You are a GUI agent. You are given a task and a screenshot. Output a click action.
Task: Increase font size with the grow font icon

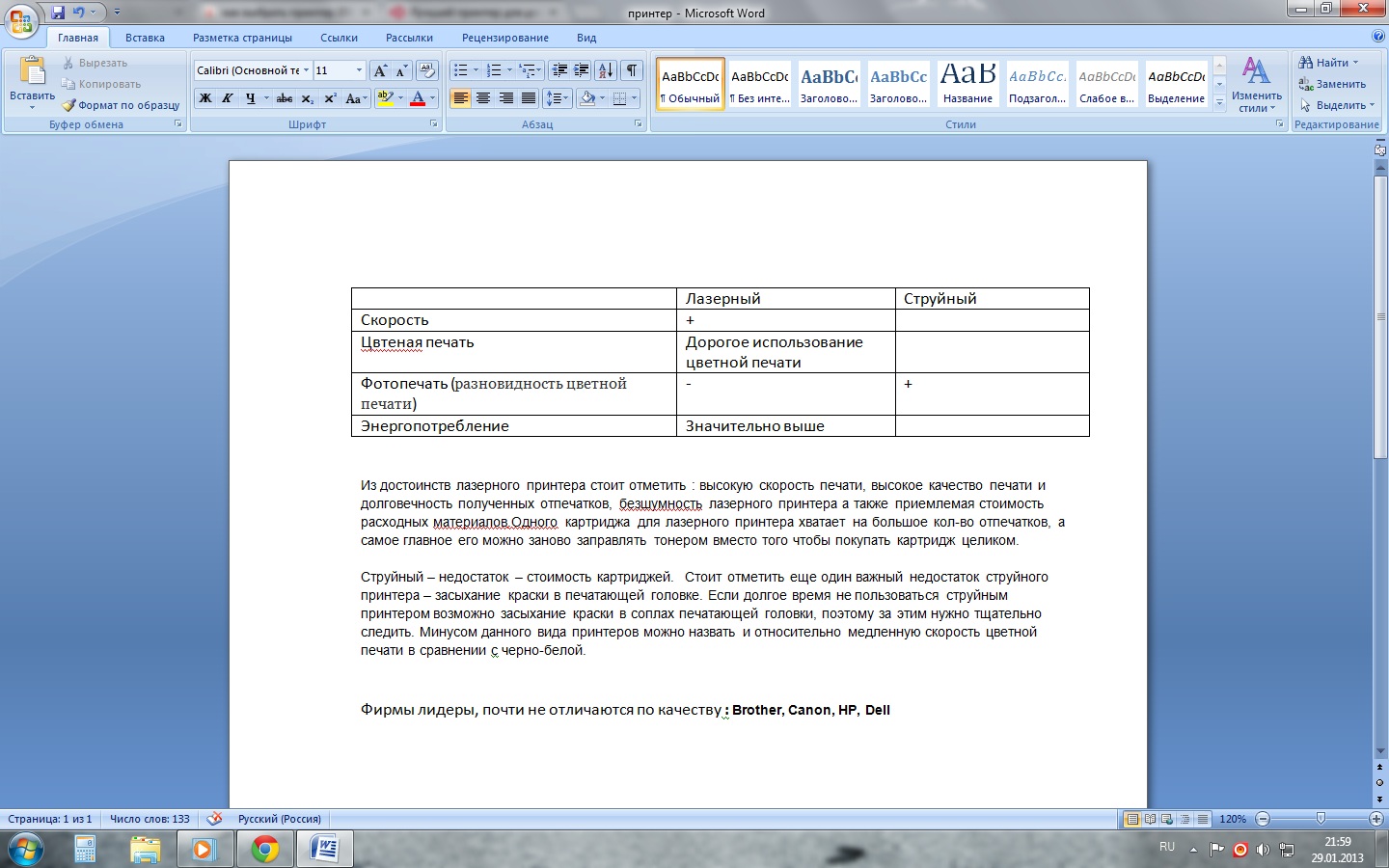[380, 70]
